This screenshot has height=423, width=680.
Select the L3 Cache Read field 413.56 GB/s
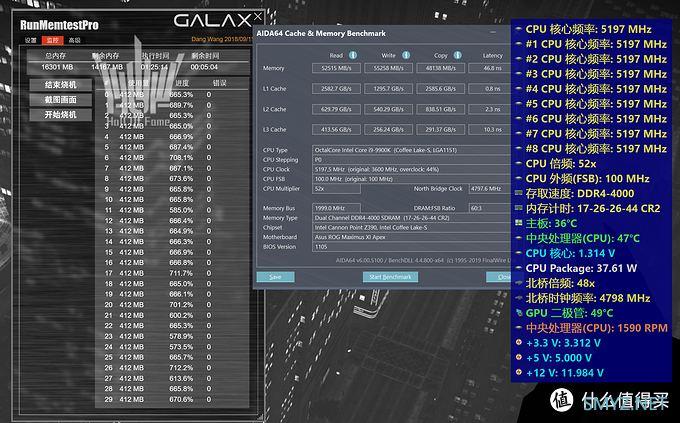[336, 129]
